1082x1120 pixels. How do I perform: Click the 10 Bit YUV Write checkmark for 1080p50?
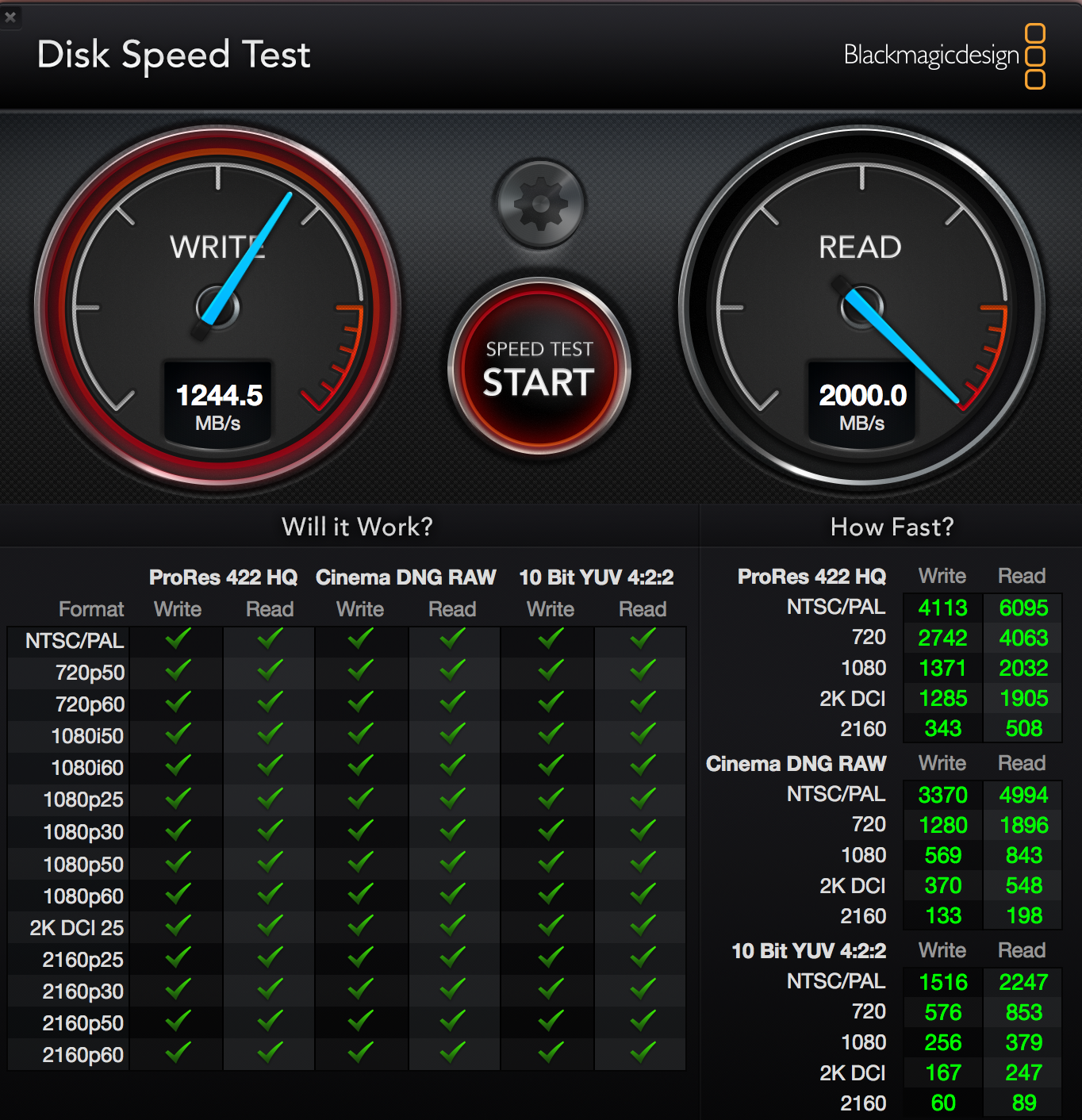(x=551, y=862)
